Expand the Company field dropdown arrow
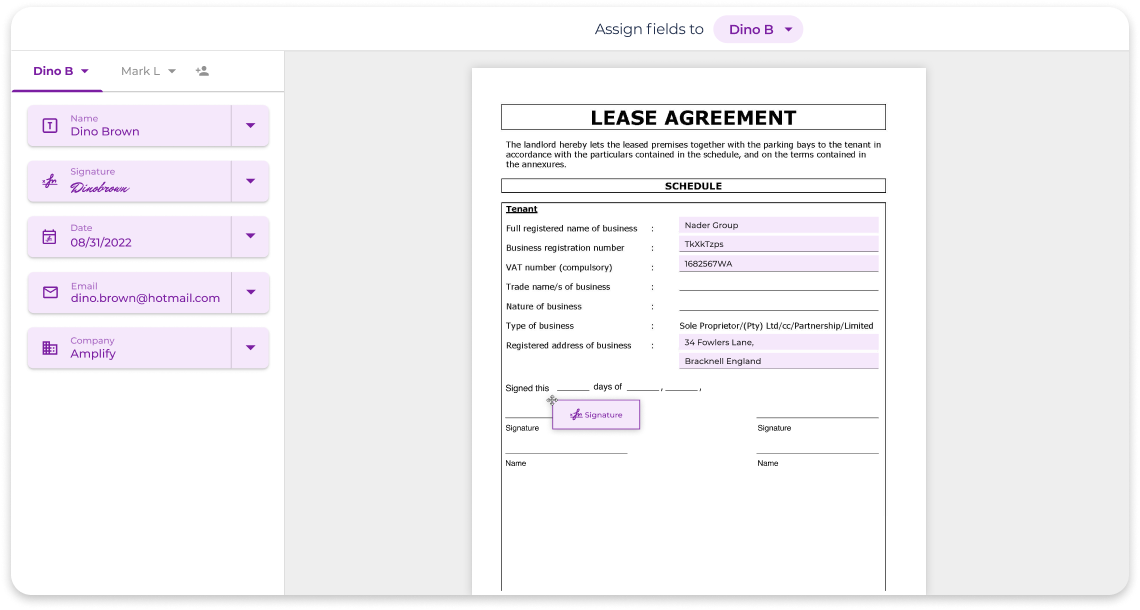 click(x=250, y=348)
